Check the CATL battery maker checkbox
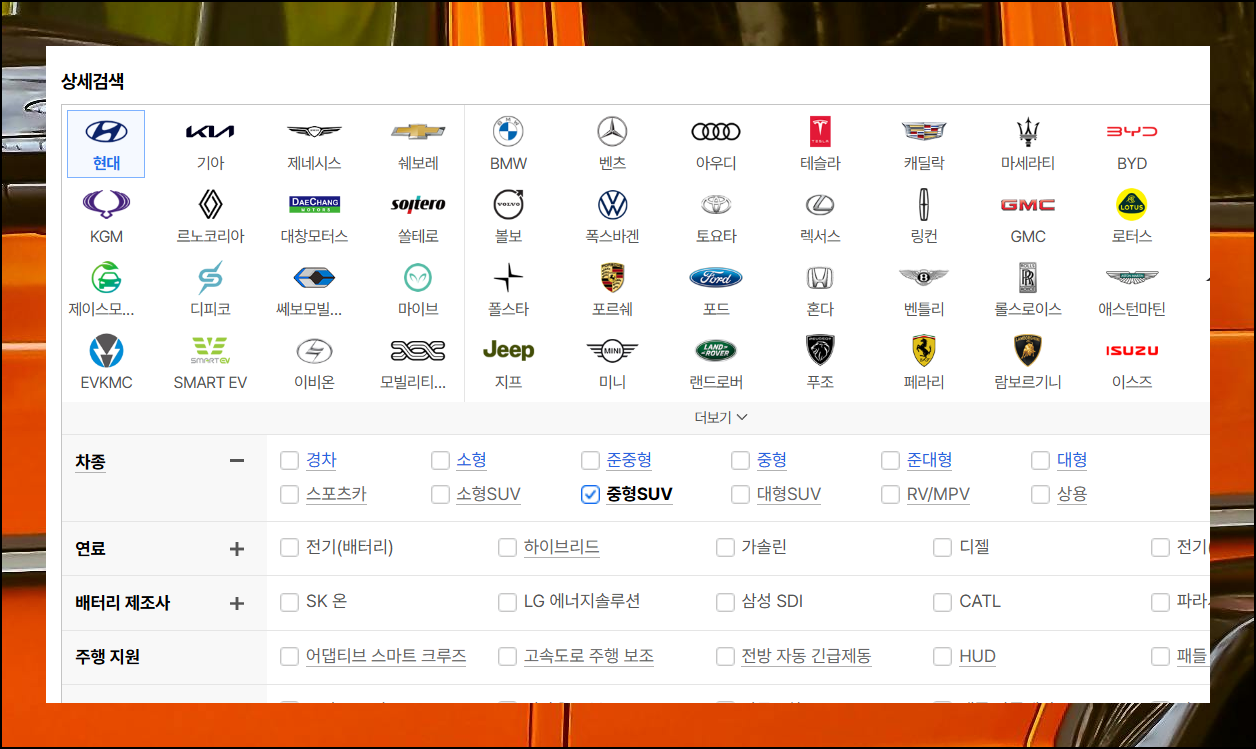Screen dimensions: 1256x749 click(942, 602)
